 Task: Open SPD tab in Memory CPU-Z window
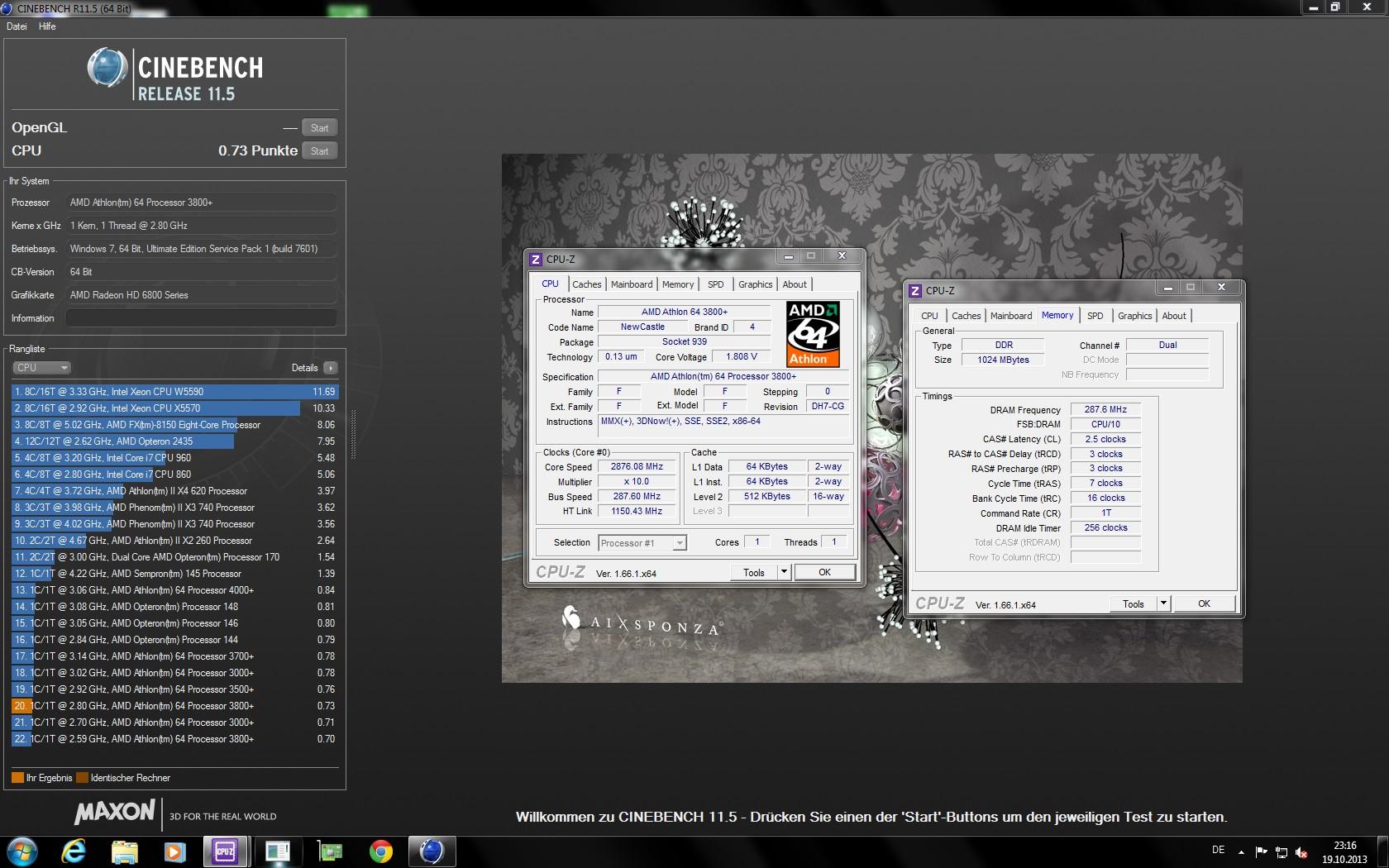1095,316
